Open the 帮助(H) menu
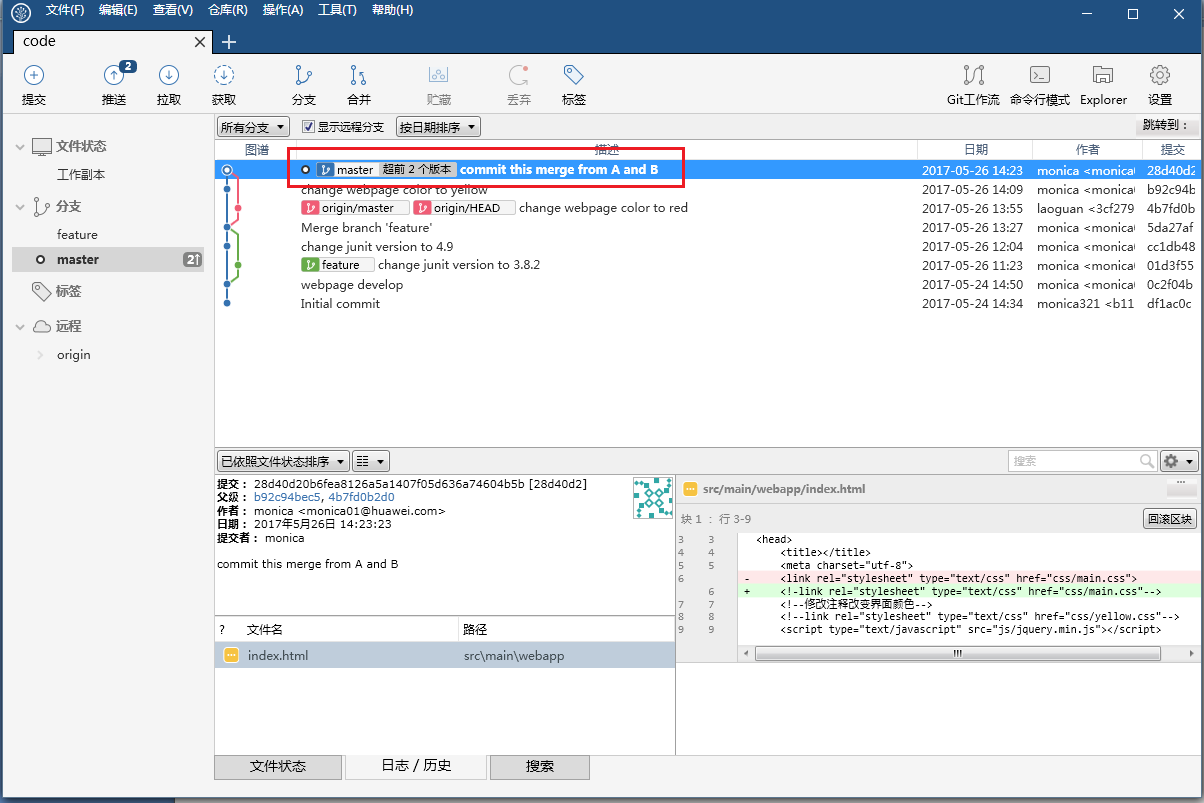Viewport: 1204px width, 803px height. (x=392, y=10)
